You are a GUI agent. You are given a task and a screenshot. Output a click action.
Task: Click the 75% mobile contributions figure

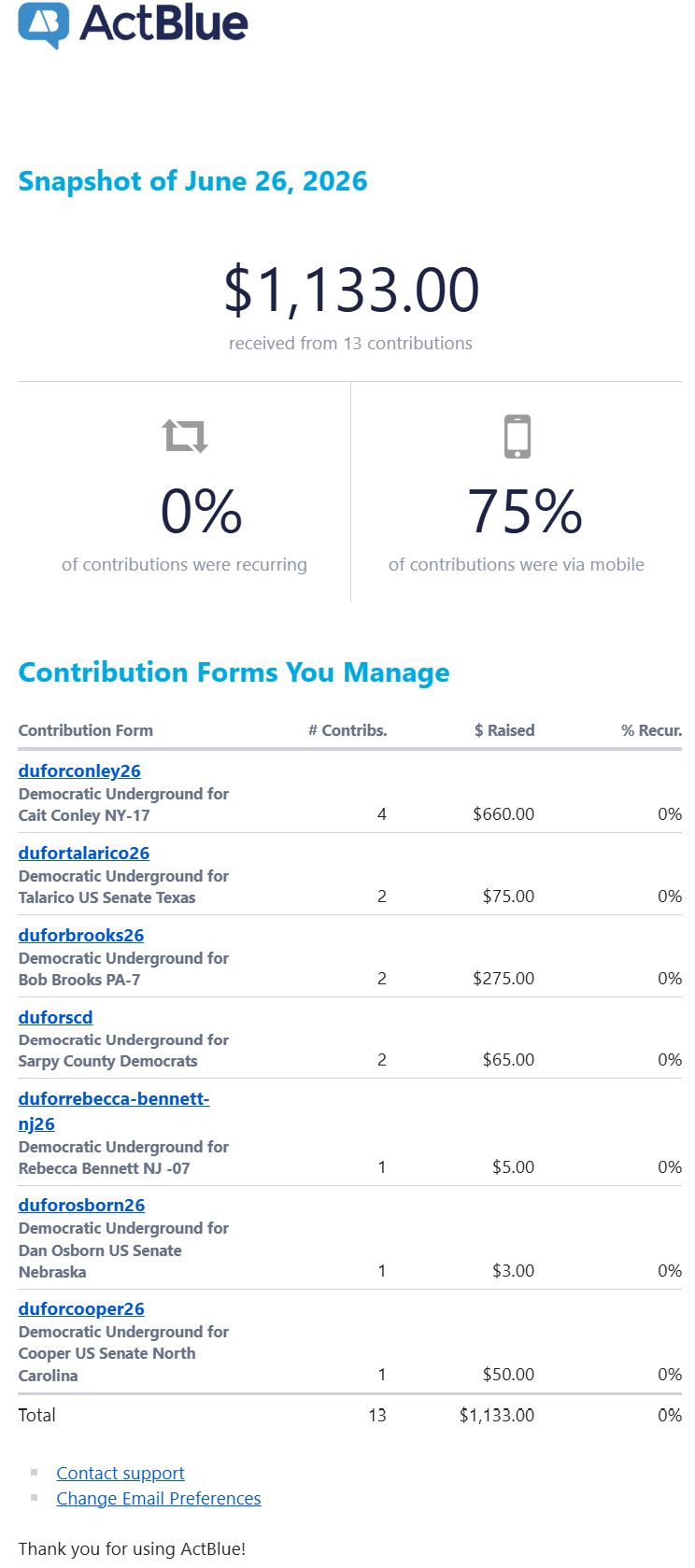525,512
